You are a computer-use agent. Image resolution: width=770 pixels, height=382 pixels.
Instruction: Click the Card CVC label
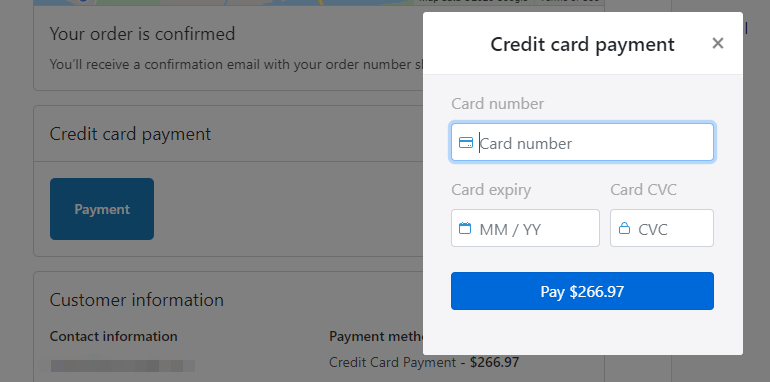pyautogui.click(x=643, y=190)
